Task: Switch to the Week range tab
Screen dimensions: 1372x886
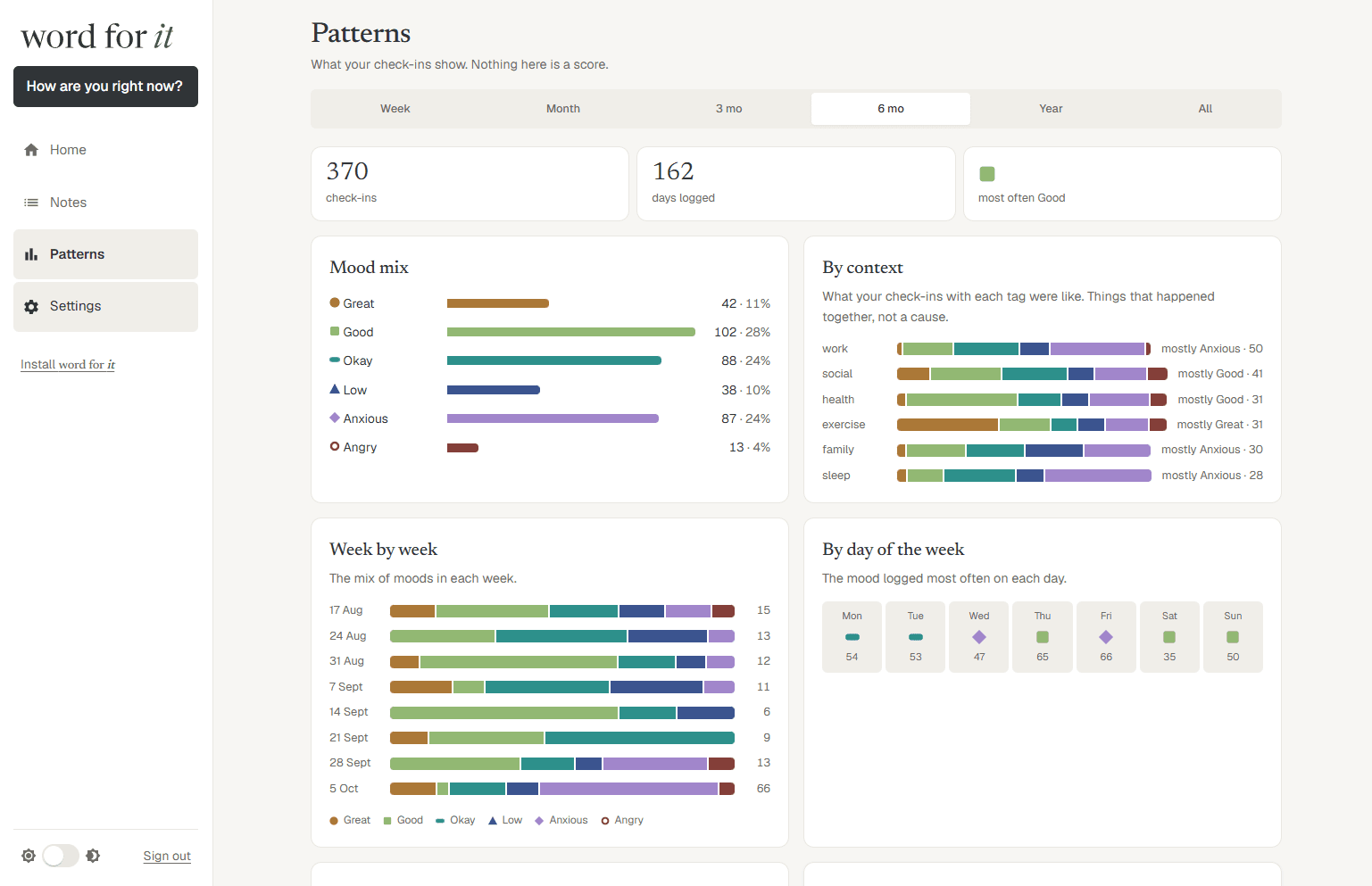Action: click(395, 109)
